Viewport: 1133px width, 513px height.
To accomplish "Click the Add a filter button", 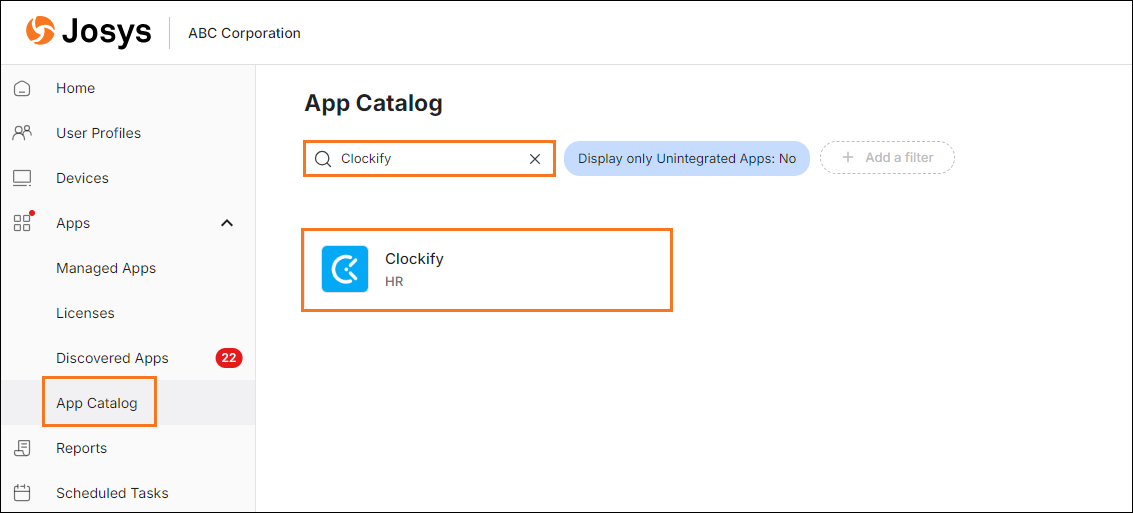I will pyautogui.click(x=887, y=158).
